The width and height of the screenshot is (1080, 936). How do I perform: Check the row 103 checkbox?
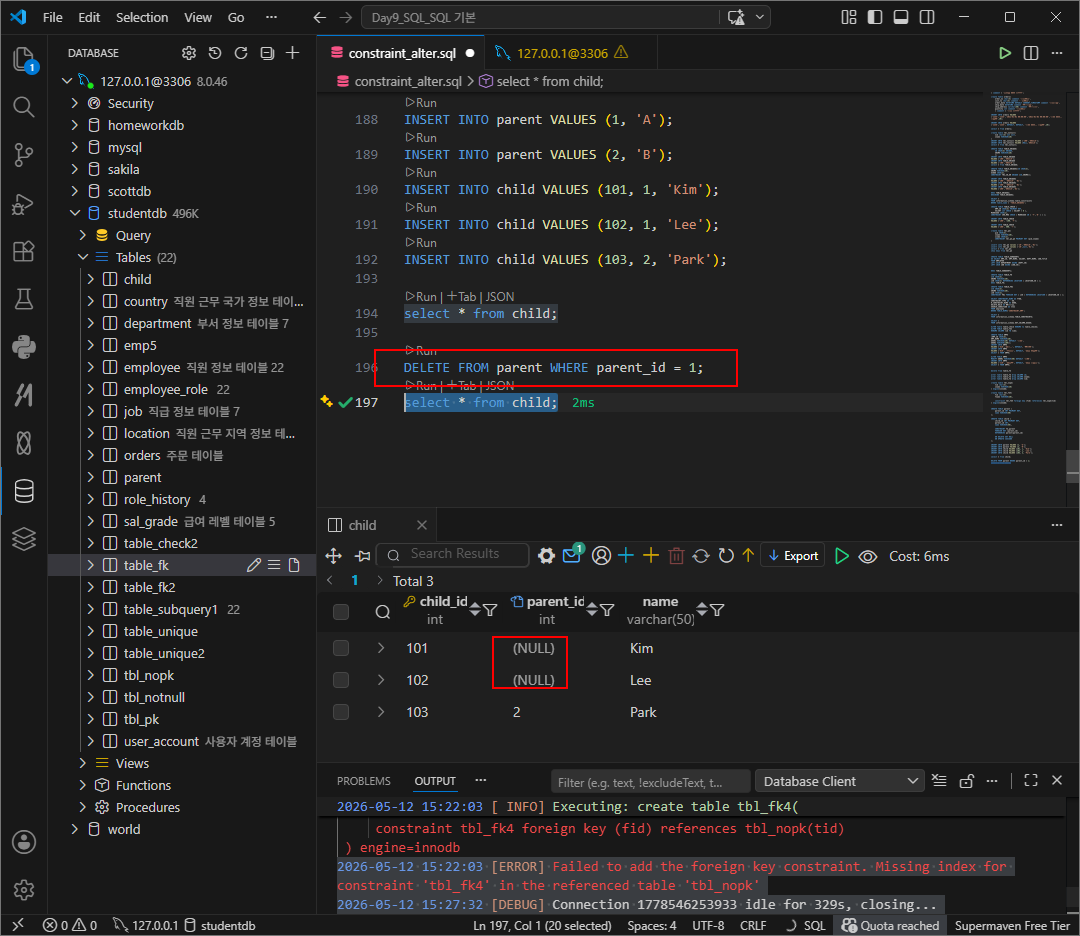(x=341, y=712)
